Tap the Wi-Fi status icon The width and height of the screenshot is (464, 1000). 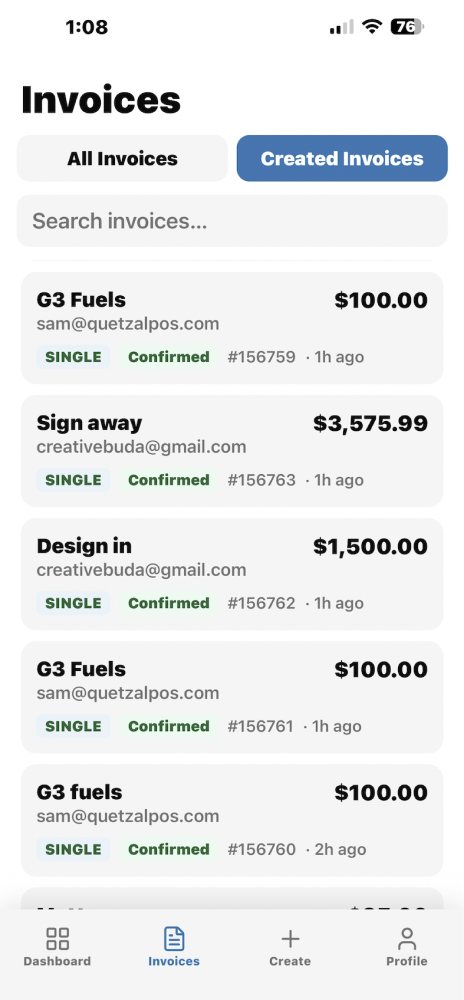(x=371, y=26)
